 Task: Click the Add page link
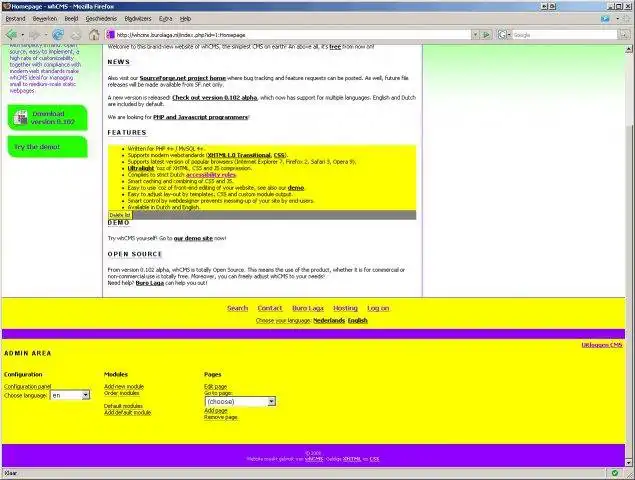(216, 410)
